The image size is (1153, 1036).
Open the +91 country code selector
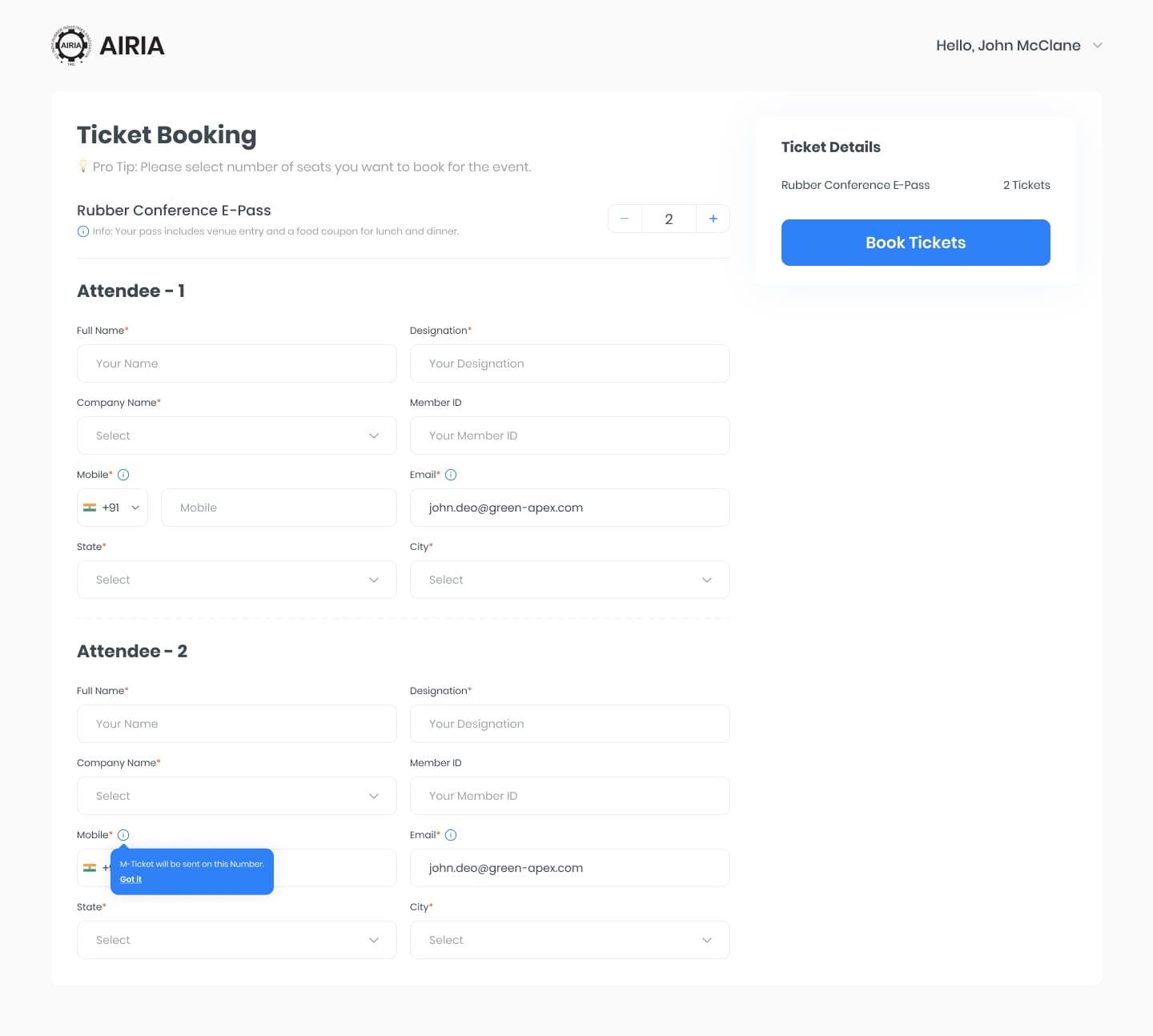[x=112, y=508]
